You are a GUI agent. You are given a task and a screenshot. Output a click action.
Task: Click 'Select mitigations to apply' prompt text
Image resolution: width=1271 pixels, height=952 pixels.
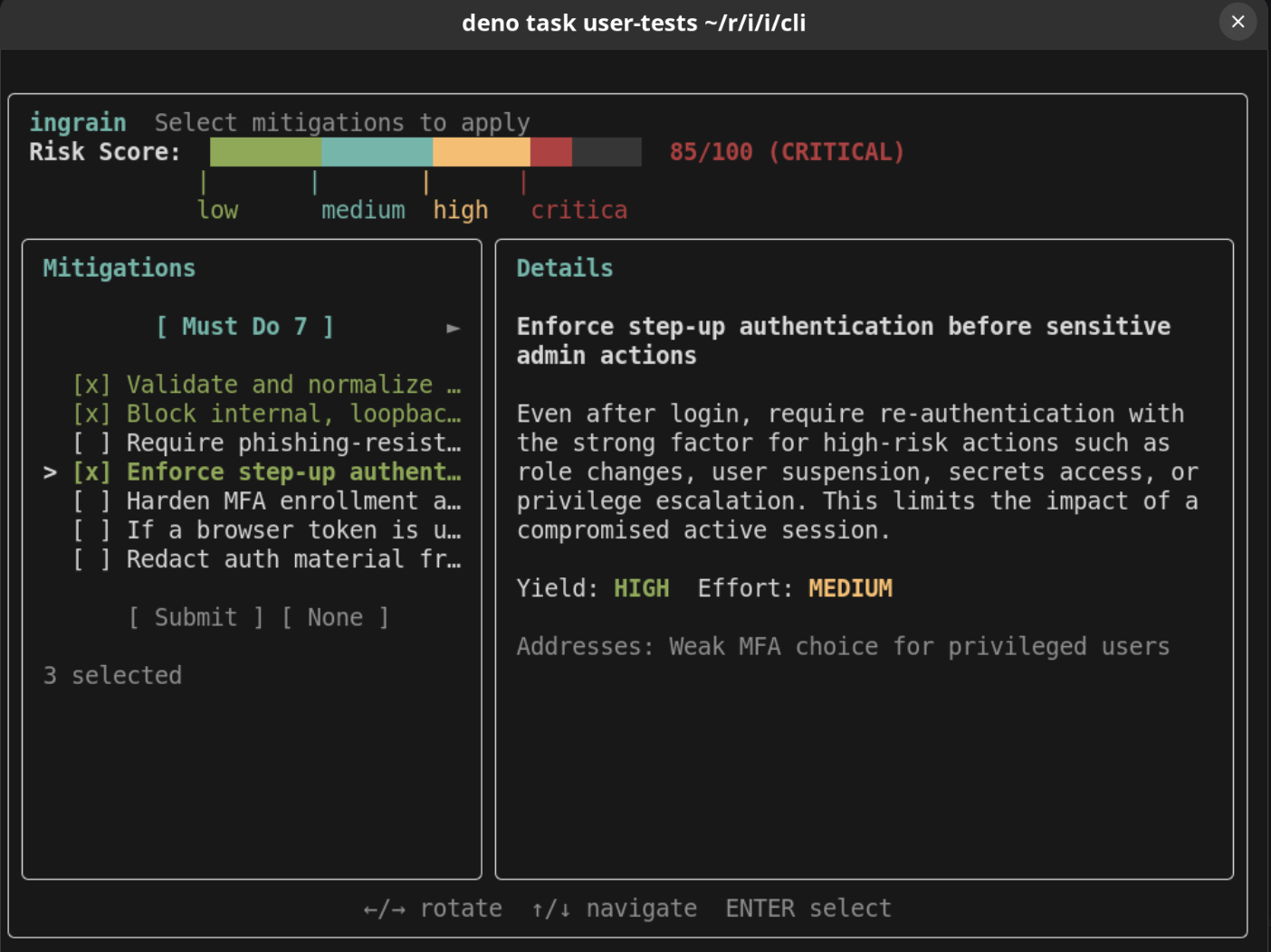pos(342,122)
